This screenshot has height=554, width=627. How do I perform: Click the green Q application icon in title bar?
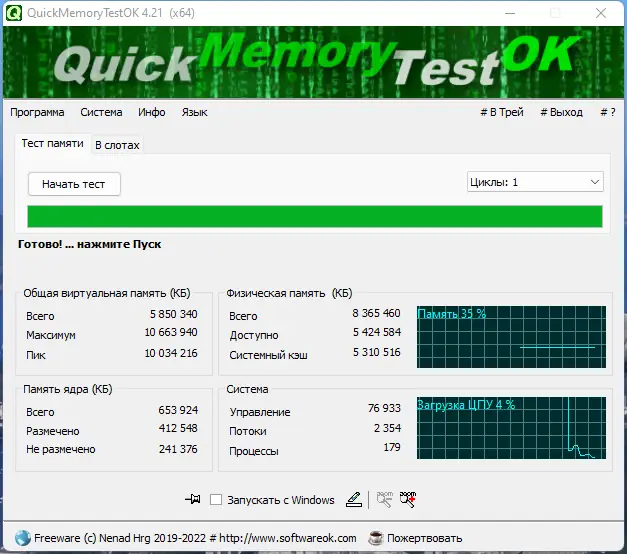14,13
